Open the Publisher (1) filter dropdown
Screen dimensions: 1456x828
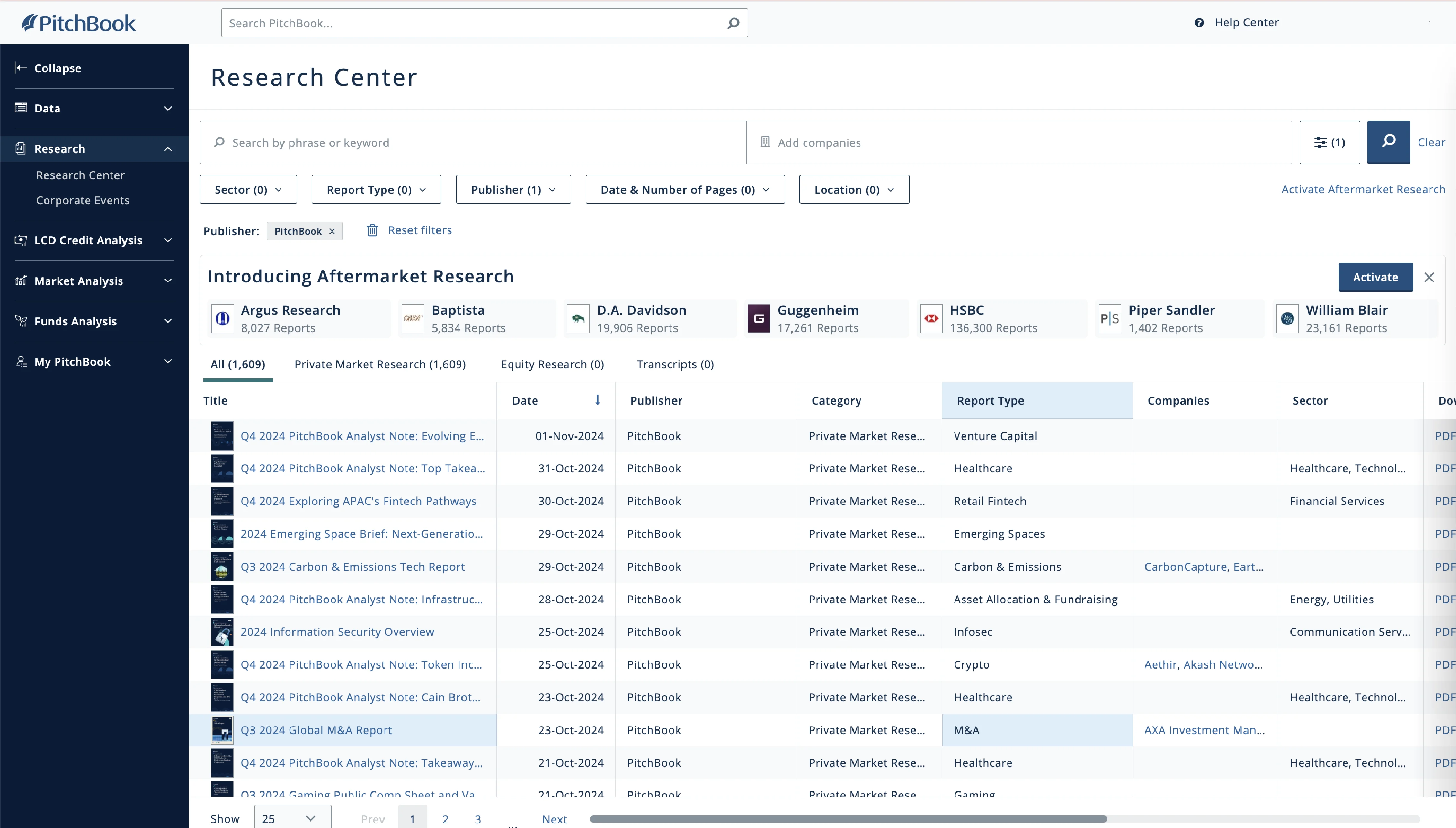(x=513, y=189)
